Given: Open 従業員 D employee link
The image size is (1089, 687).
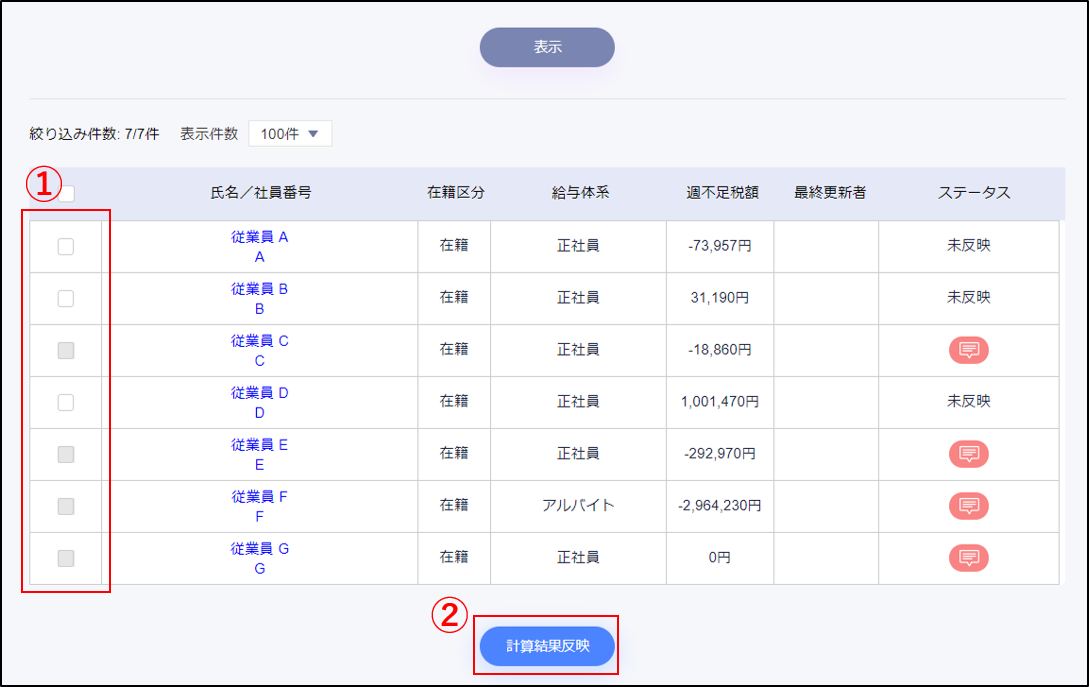Looking at the screenshot, I should [260, 393].
